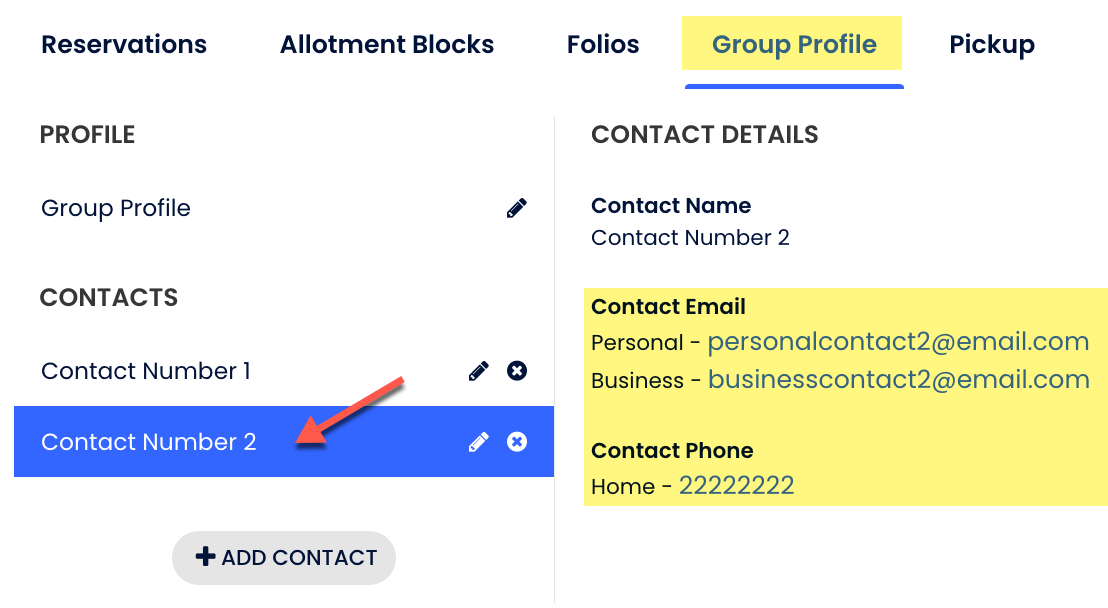Screen dimensions: 1108x608
Task: Delete Contact Number 2 with X icon
Action: pos(517,442)
